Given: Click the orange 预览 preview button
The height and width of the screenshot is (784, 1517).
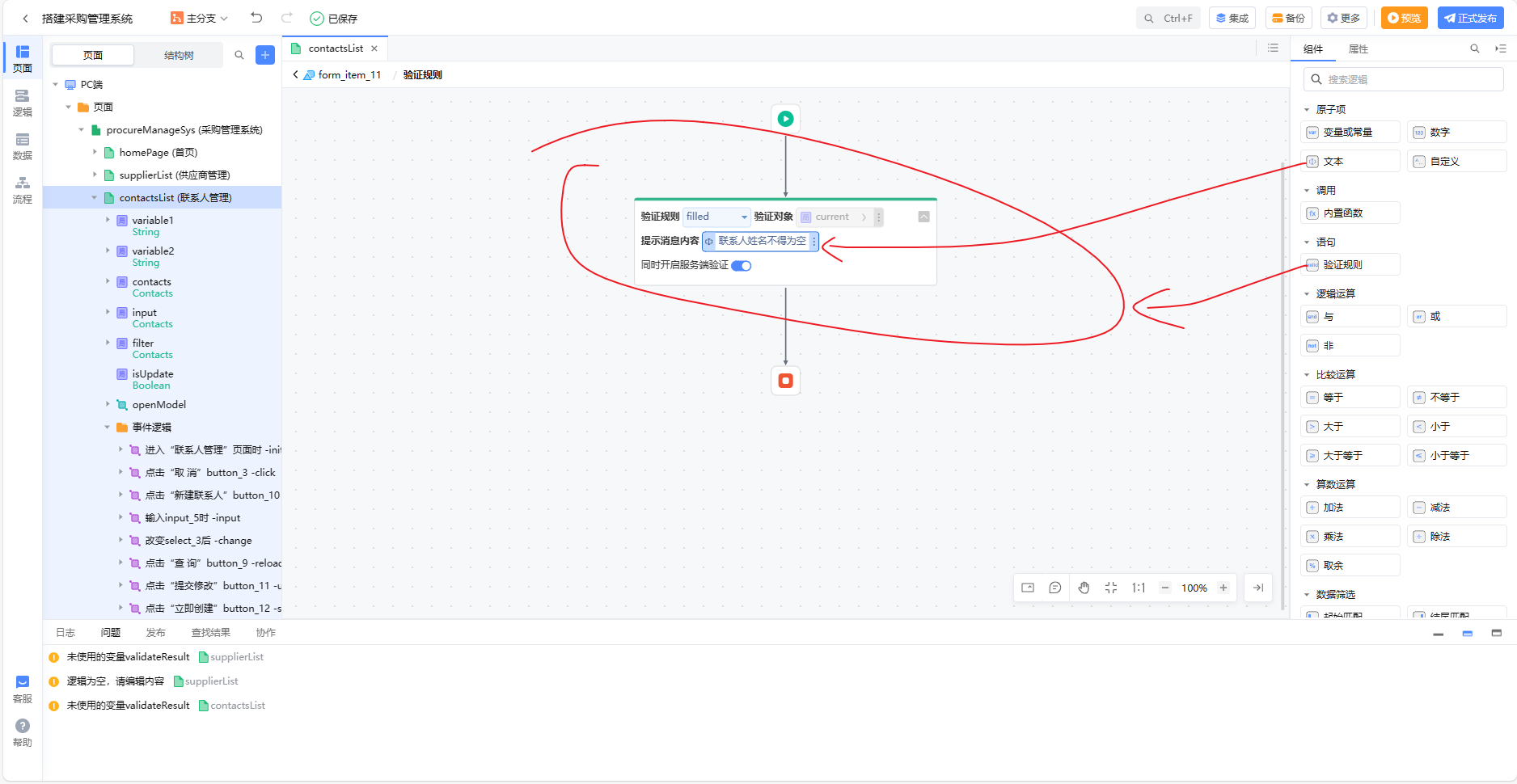Looking at the screenshot, I should click(1404, 18).
